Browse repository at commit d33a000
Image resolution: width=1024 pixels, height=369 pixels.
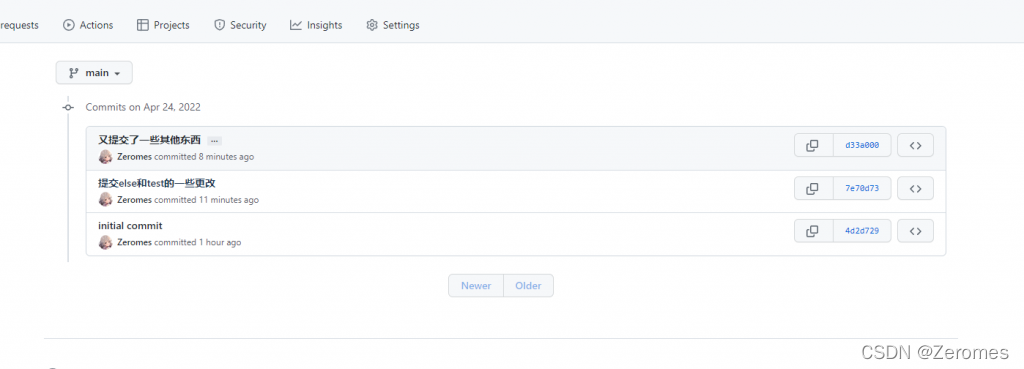(916, 146)
